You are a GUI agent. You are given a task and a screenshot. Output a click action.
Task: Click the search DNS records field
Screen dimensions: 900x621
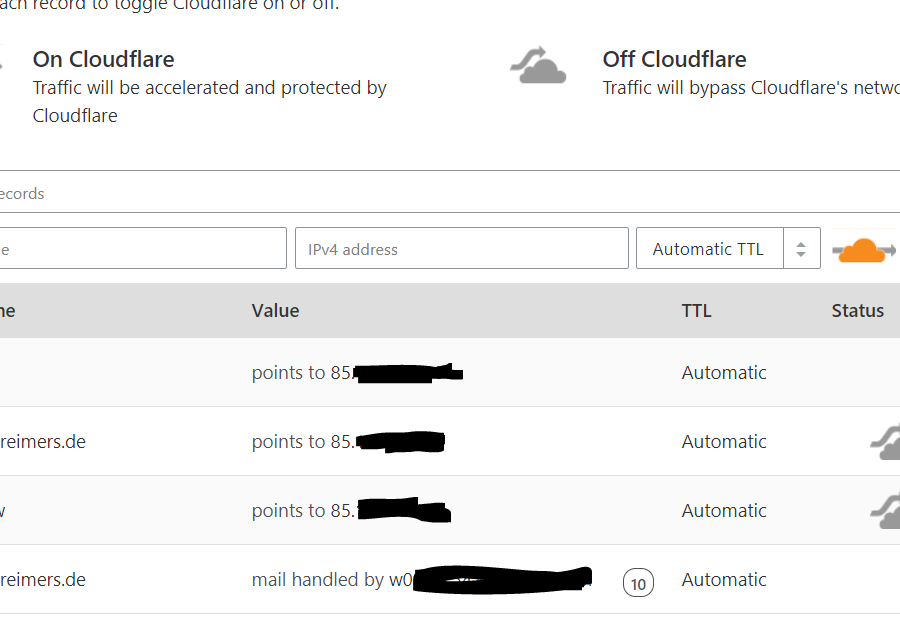450,192
